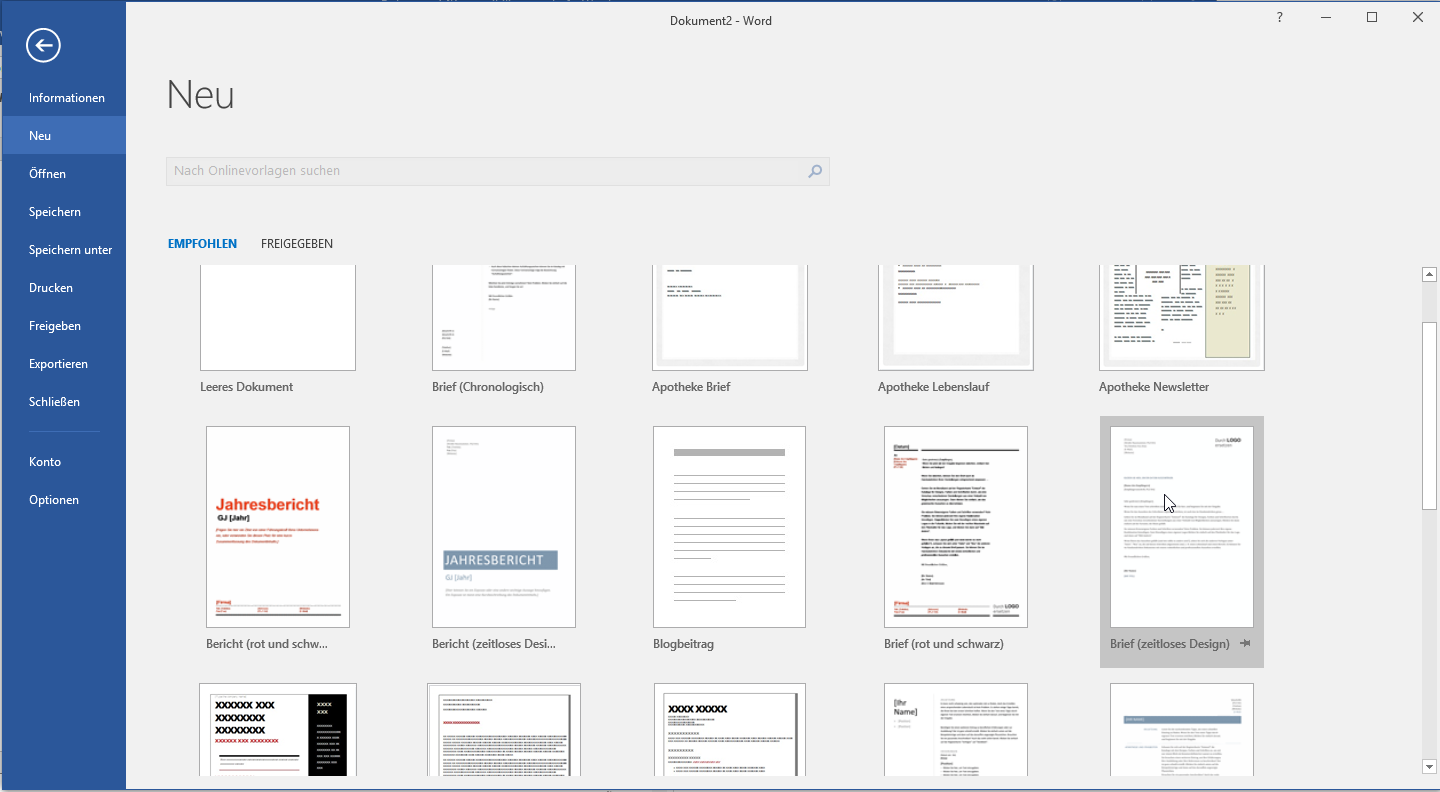Click the Apotheke Brief label

(691, 387)
